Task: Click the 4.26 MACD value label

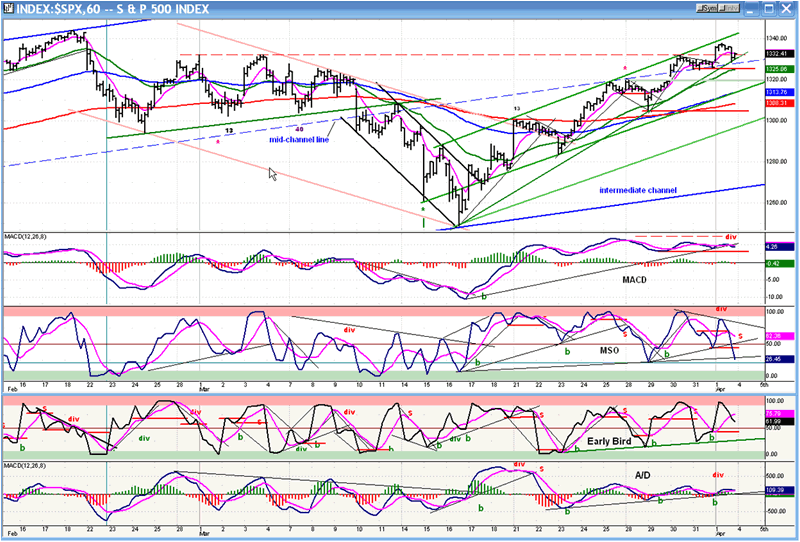Action: 780,247
